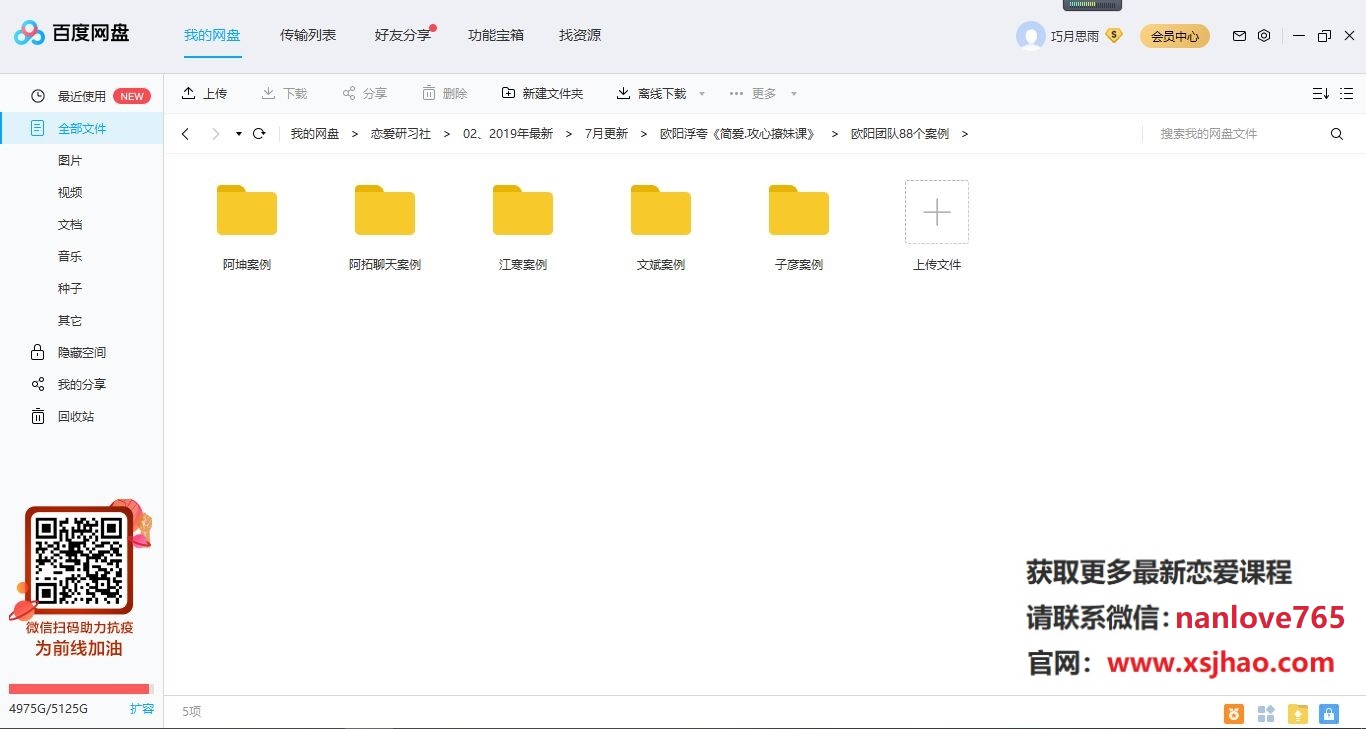Go back with the left arrow
Viewport: 1366px width, 729px height.
(x=186, y=134)
